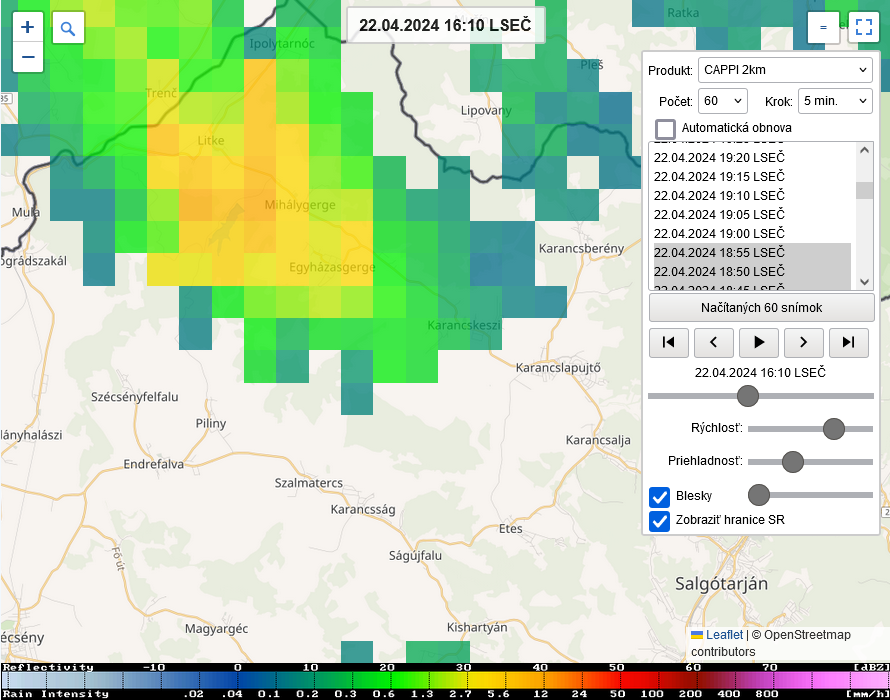This screenshot has width=890, height=700.
Task: Jump to the last radar frame
Action: coord(848,342)
